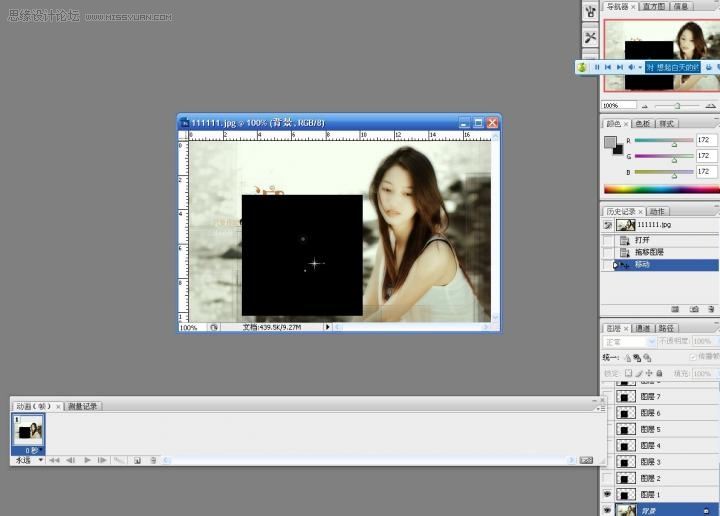Switch to the 直方图 histogram tab
Screen dimensions: 720x516
[653, 6]
